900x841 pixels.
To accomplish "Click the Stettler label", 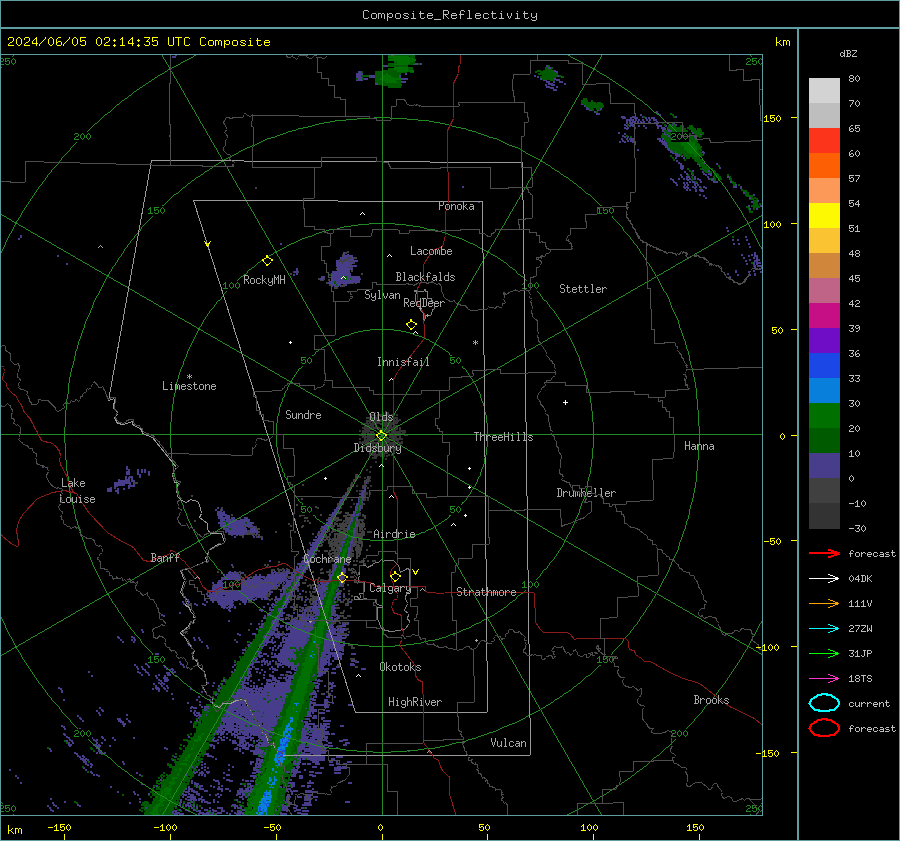I will pyautogui.click(x=583, y=289).
